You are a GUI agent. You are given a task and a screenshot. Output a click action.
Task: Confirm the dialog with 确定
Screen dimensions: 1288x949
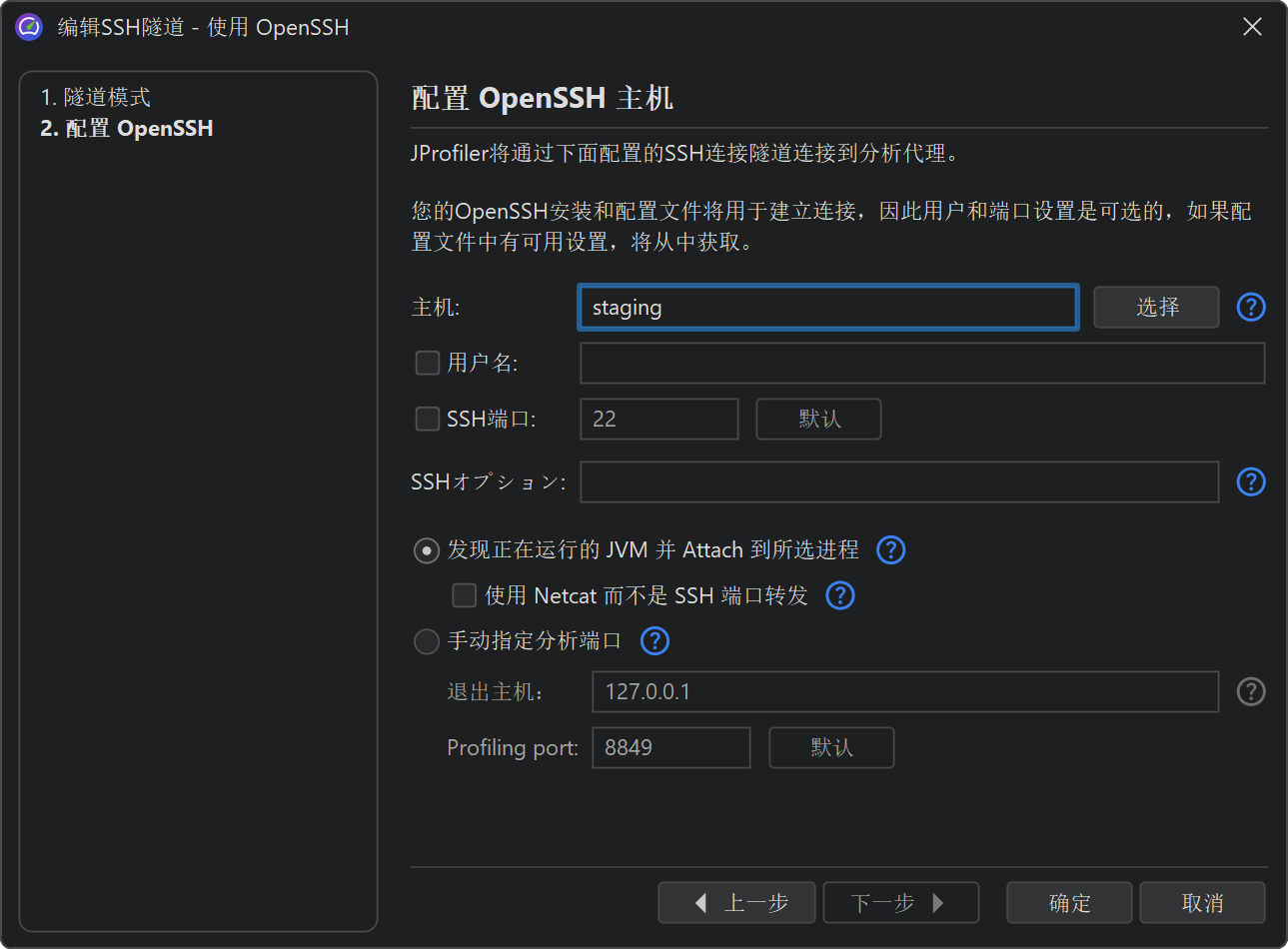pyautogui.click(x=1069, y=903)
